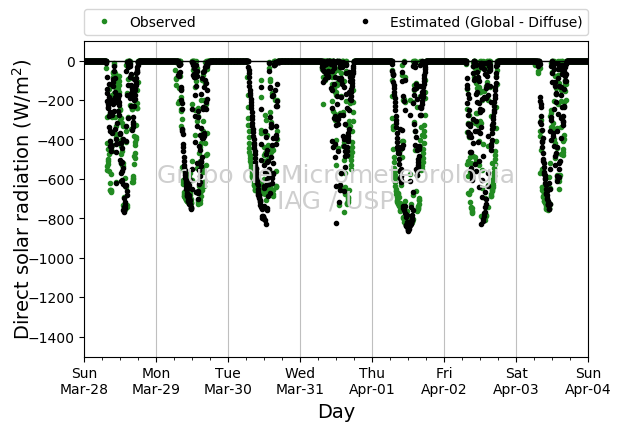Click the black Estimated legend marker
The width and height of the screenshot is (621, 431).
coord(365,22)
